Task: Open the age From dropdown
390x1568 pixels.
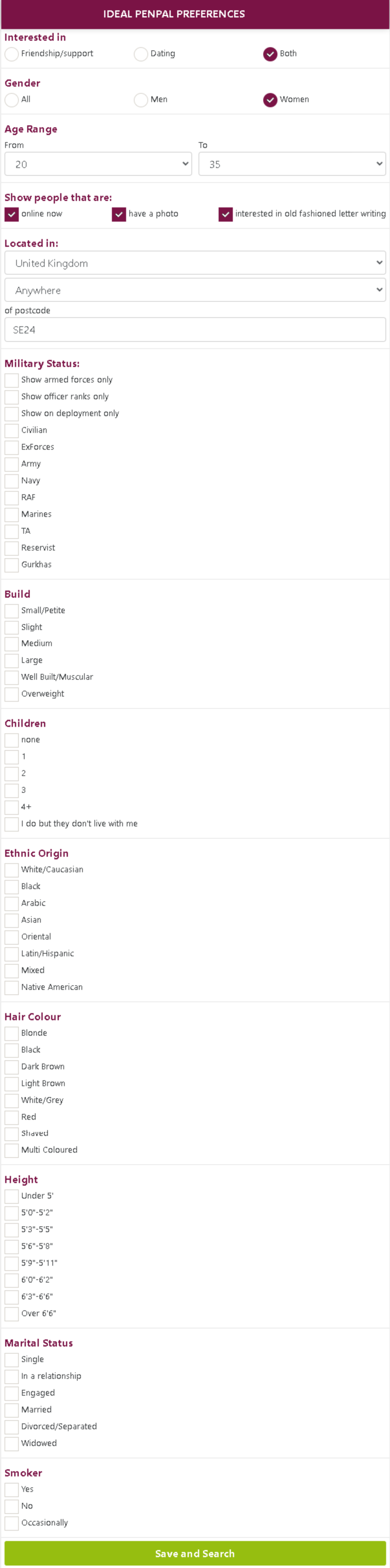Action: [x=98, y=164]
